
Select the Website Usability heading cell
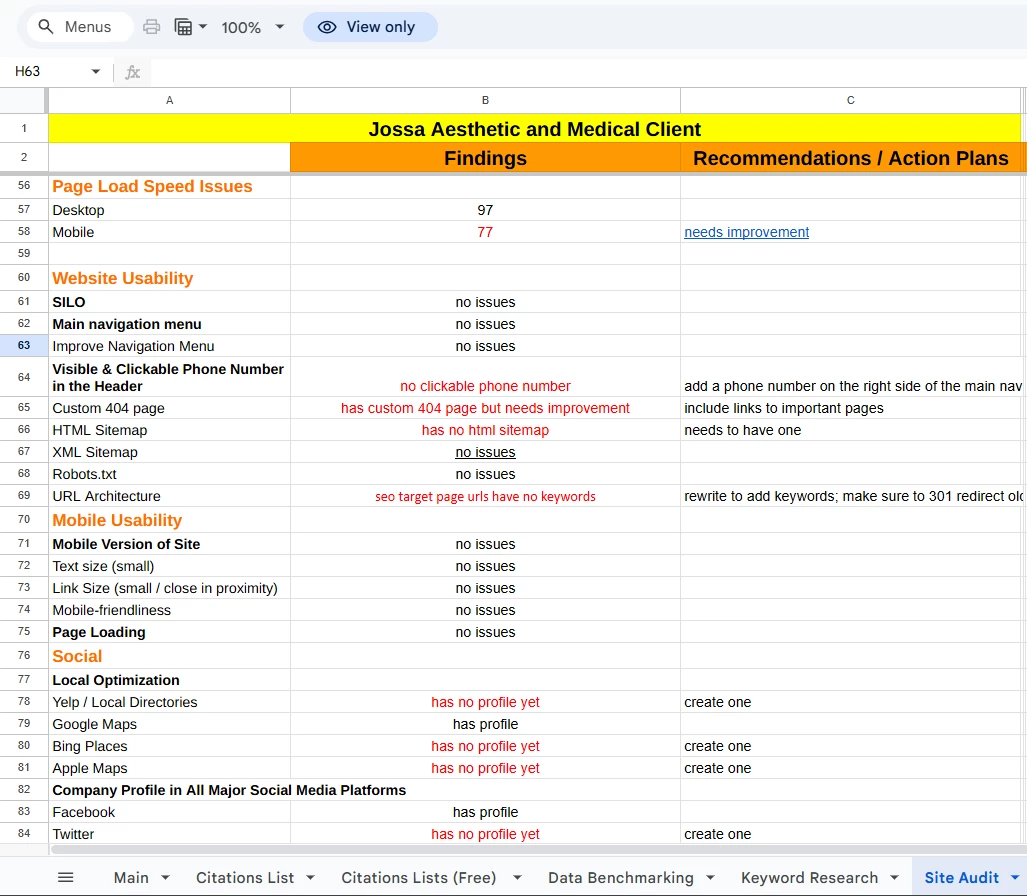[170, 278]
